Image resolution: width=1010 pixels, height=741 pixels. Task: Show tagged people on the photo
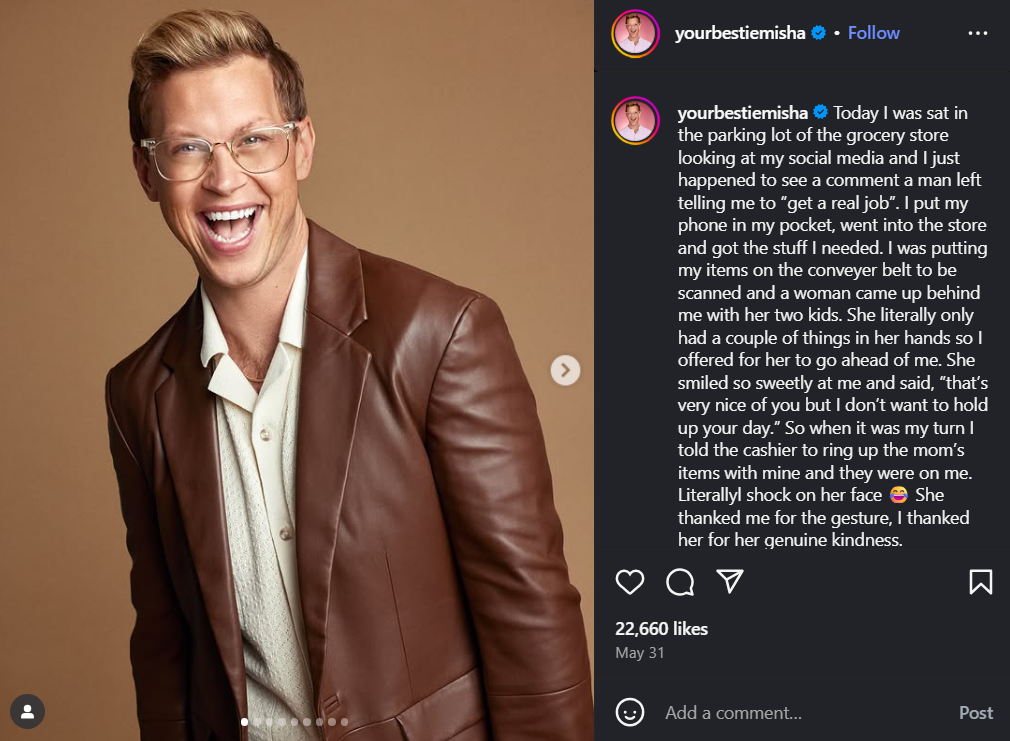point(28,712)
